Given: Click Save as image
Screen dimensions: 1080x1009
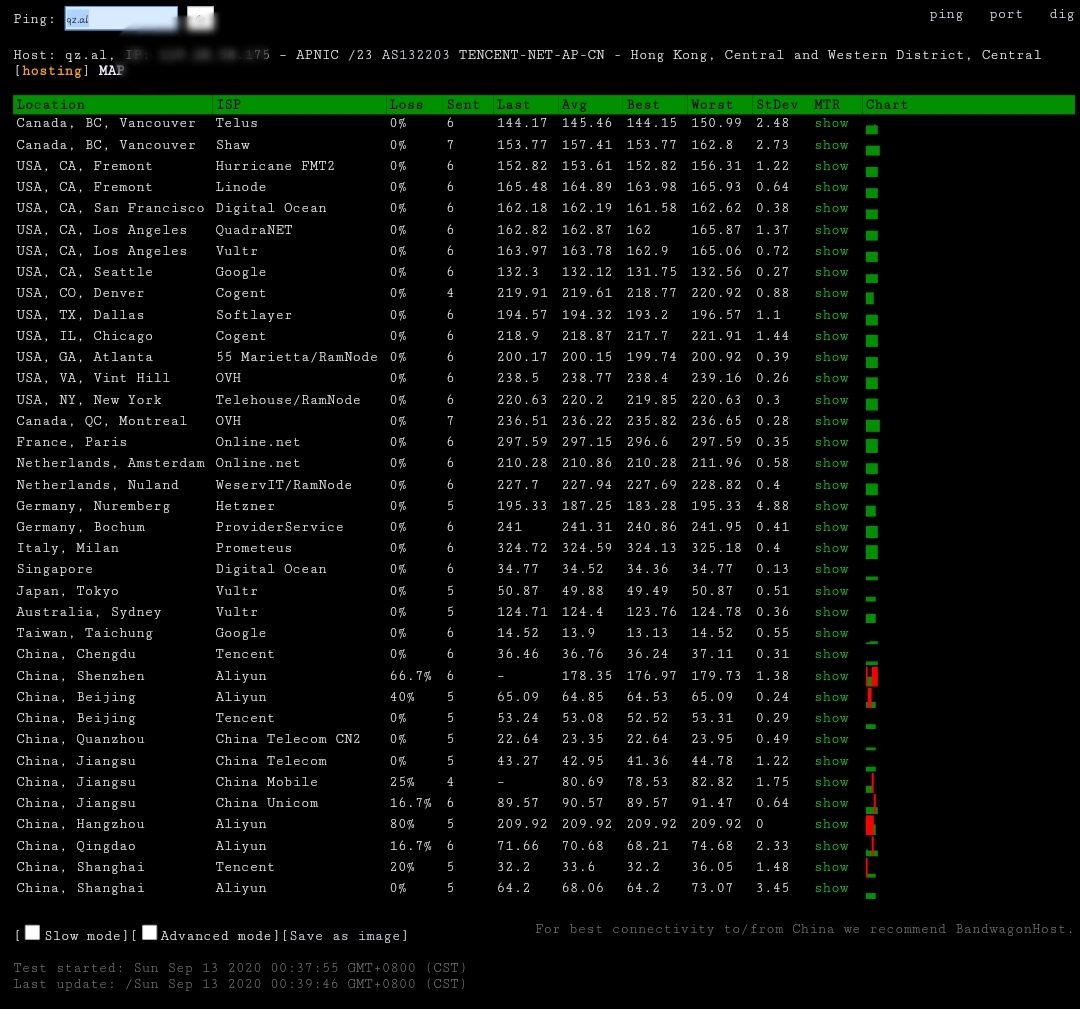Looking at the screenshot, I should tap(345, 936).
